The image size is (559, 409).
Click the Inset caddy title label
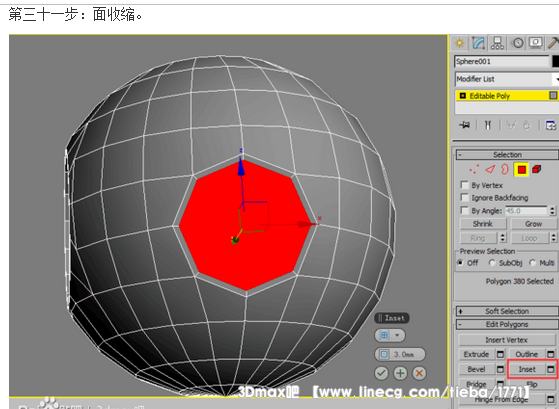[x=392, y=318]
